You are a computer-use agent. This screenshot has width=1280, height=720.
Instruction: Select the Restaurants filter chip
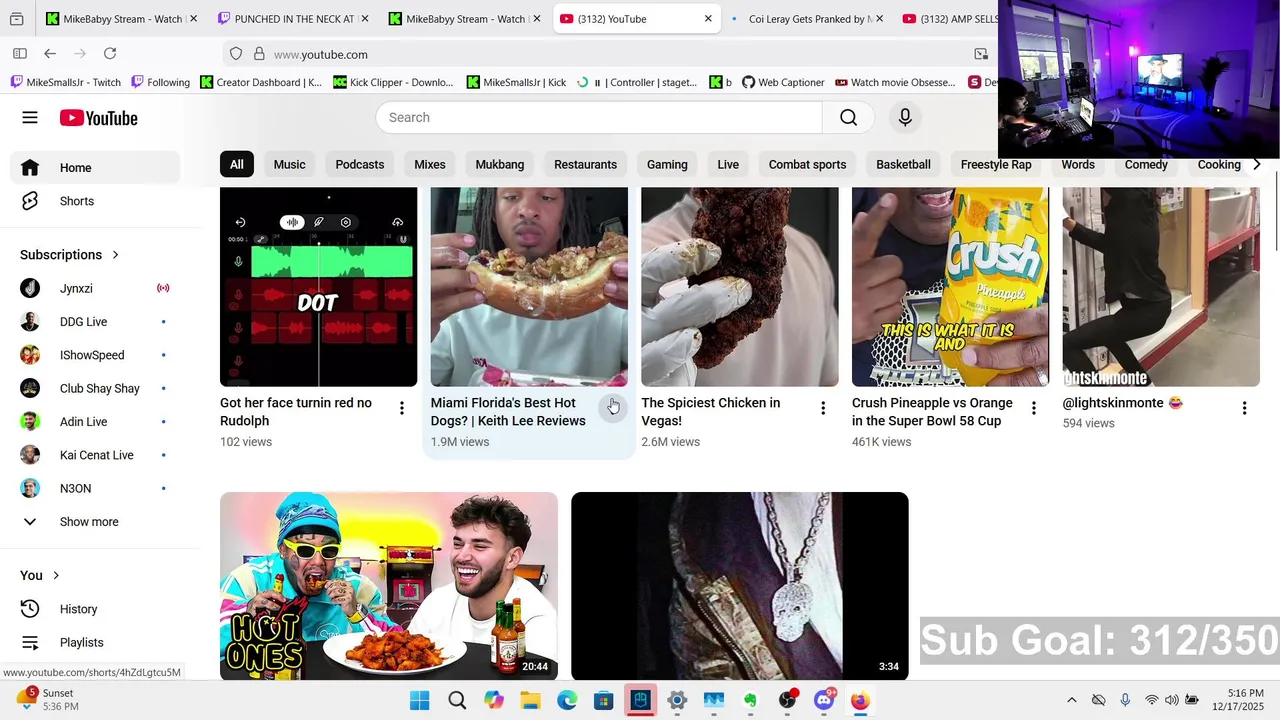click(x=585, y=164)
